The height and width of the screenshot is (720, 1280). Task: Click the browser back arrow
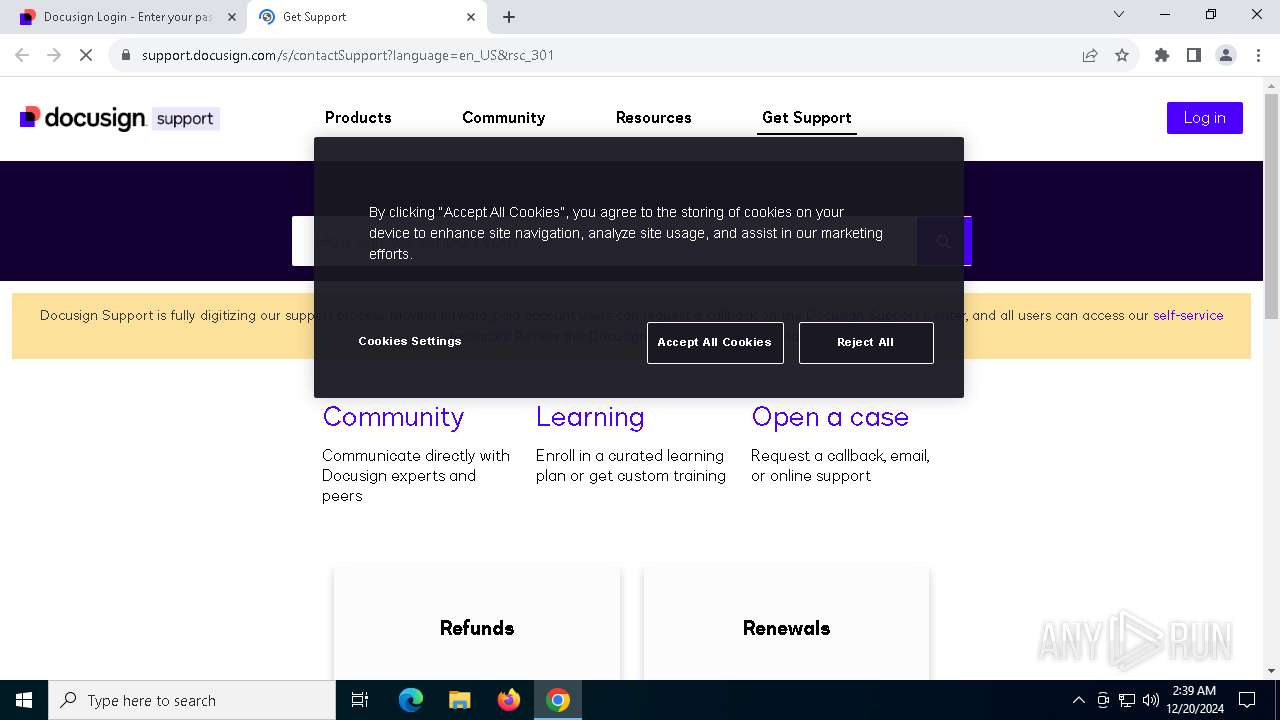coord(22,55)
